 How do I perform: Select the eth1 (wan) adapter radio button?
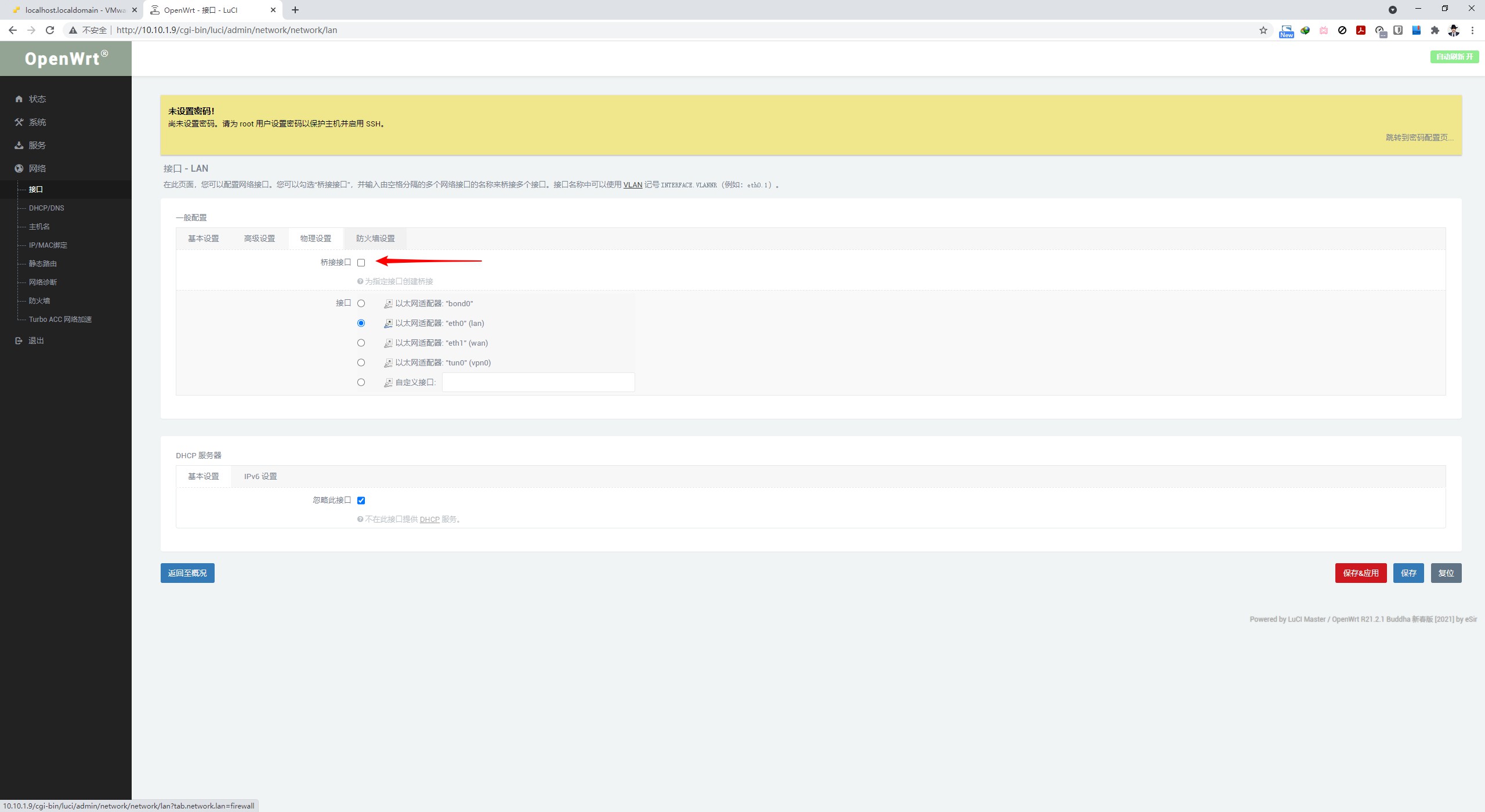(361, 343)
